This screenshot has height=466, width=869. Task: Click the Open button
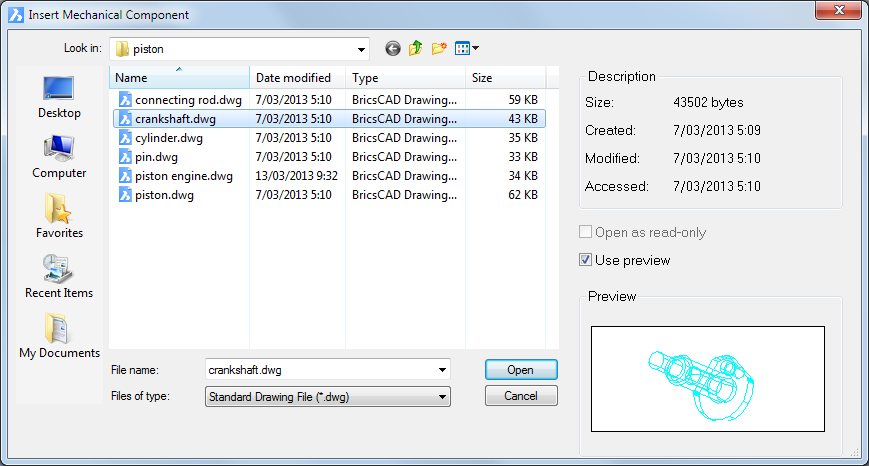point(521,370)
